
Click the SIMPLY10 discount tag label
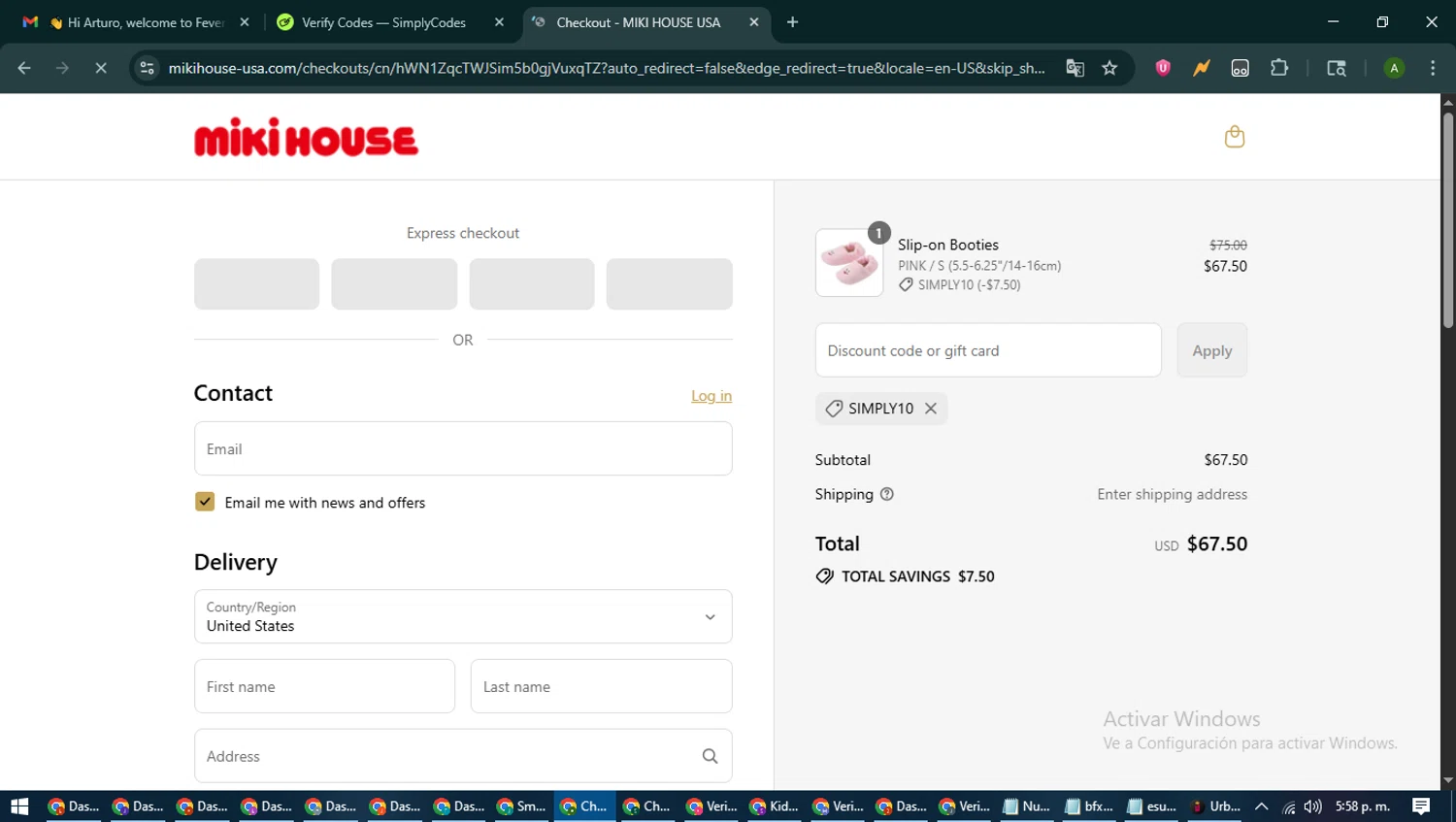click(x=880, y=409)
